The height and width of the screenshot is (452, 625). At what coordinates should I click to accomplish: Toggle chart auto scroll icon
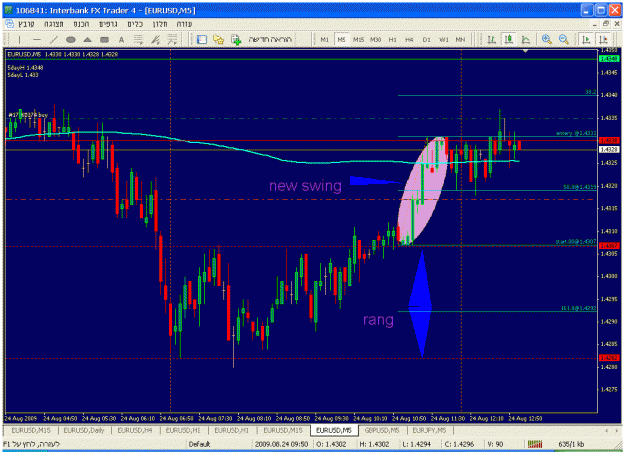[586, 39]
